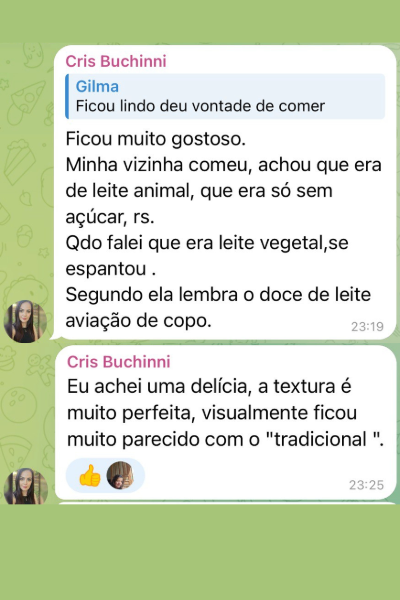Open Cris Buchinni profile from second message
This screenshot has height=600, width=400.
119,362
